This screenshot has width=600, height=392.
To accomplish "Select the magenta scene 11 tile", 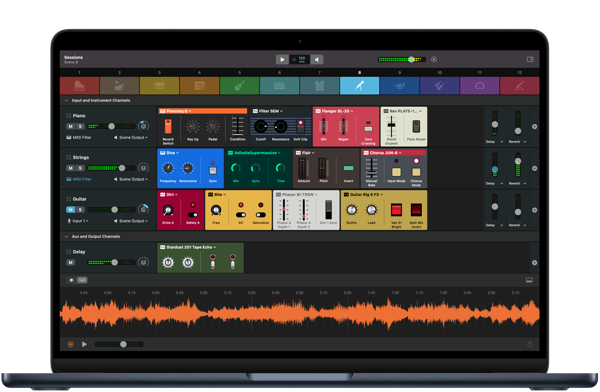I will 479,85.
